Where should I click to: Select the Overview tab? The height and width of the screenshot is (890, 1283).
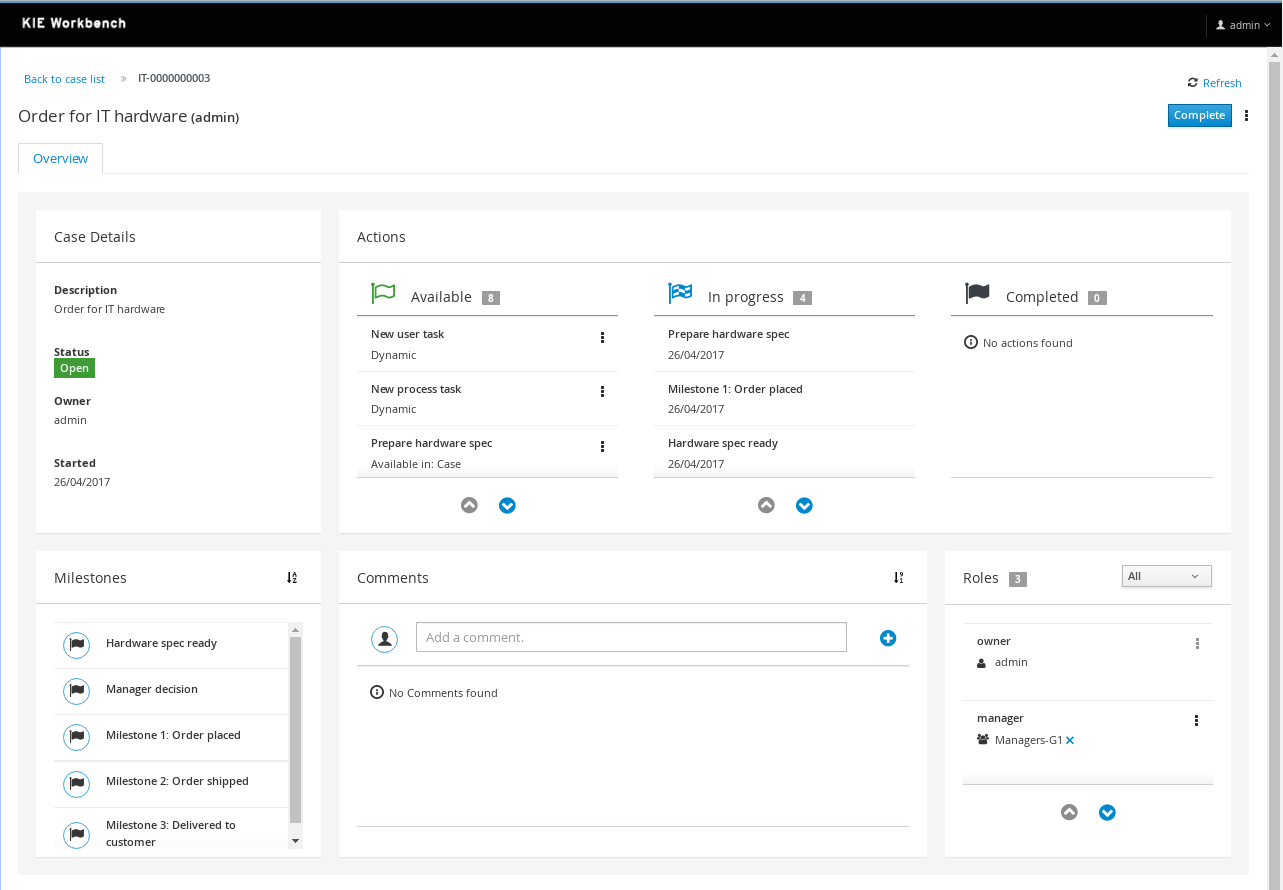[x=60, y=159]
